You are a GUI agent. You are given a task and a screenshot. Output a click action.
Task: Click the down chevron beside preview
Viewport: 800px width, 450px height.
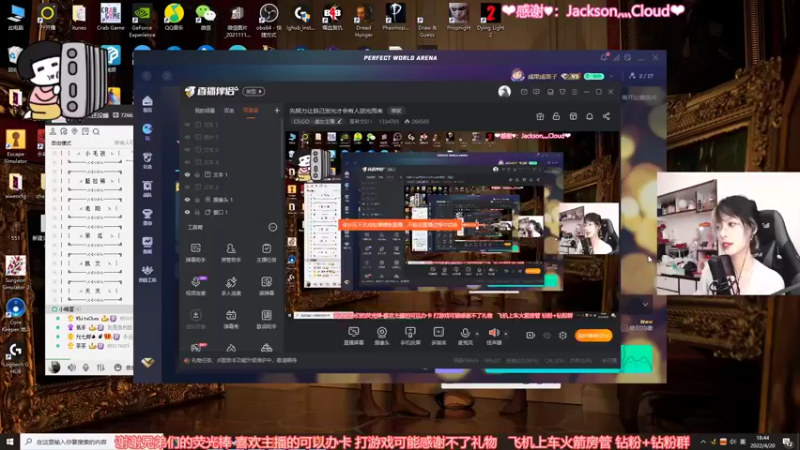tap(645, 305)
